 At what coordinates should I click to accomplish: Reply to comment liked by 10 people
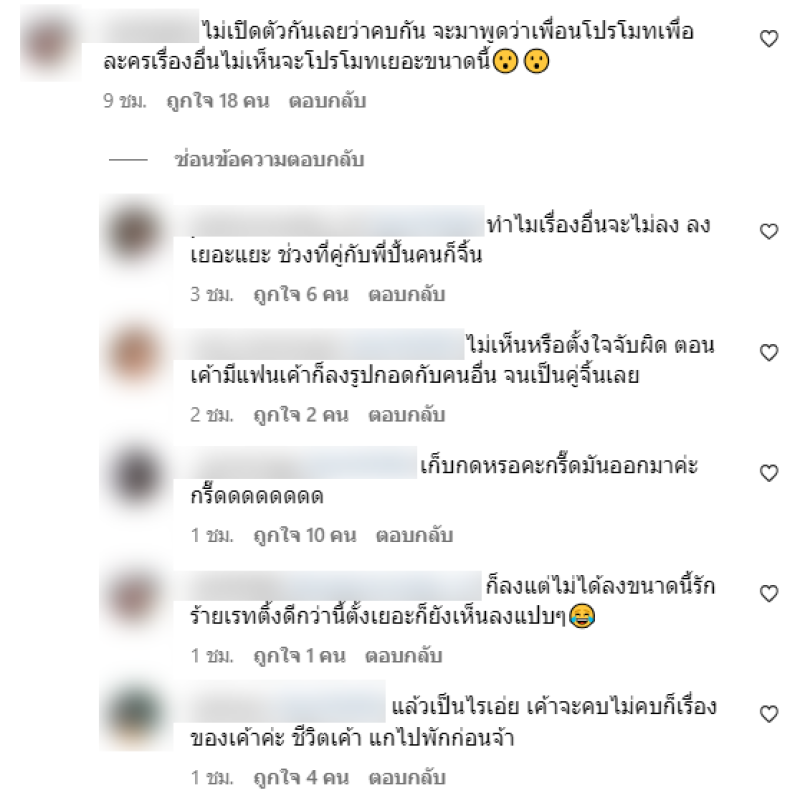click(x=414, y=535)
